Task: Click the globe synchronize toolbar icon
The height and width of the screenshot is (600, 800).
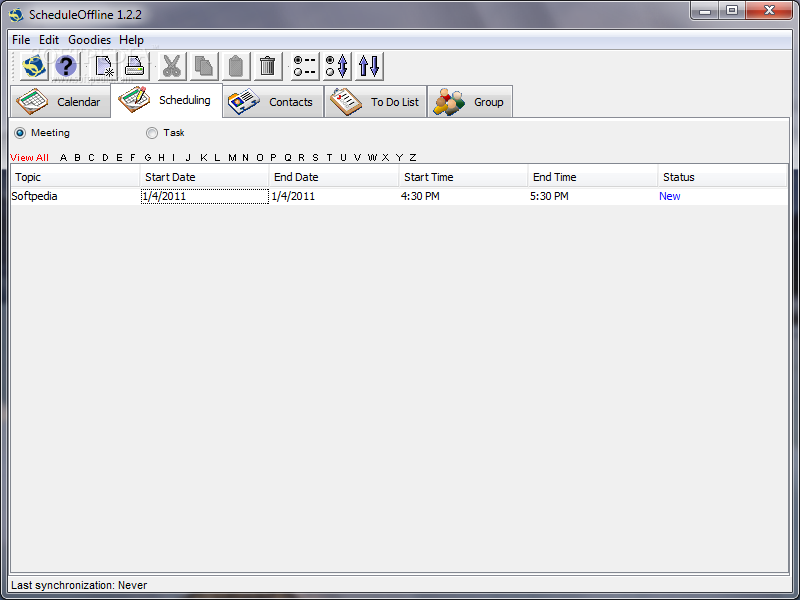Action: (x=34, y=66)
